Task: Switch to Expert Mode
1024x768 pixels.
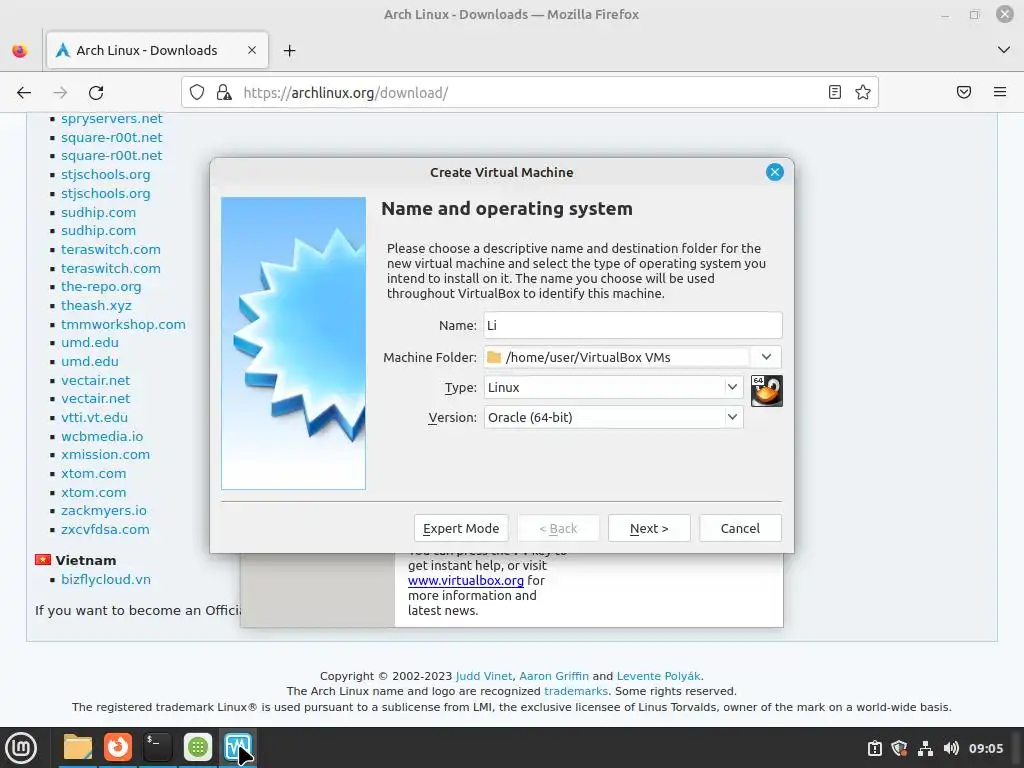Action: [x=461, y=528]
